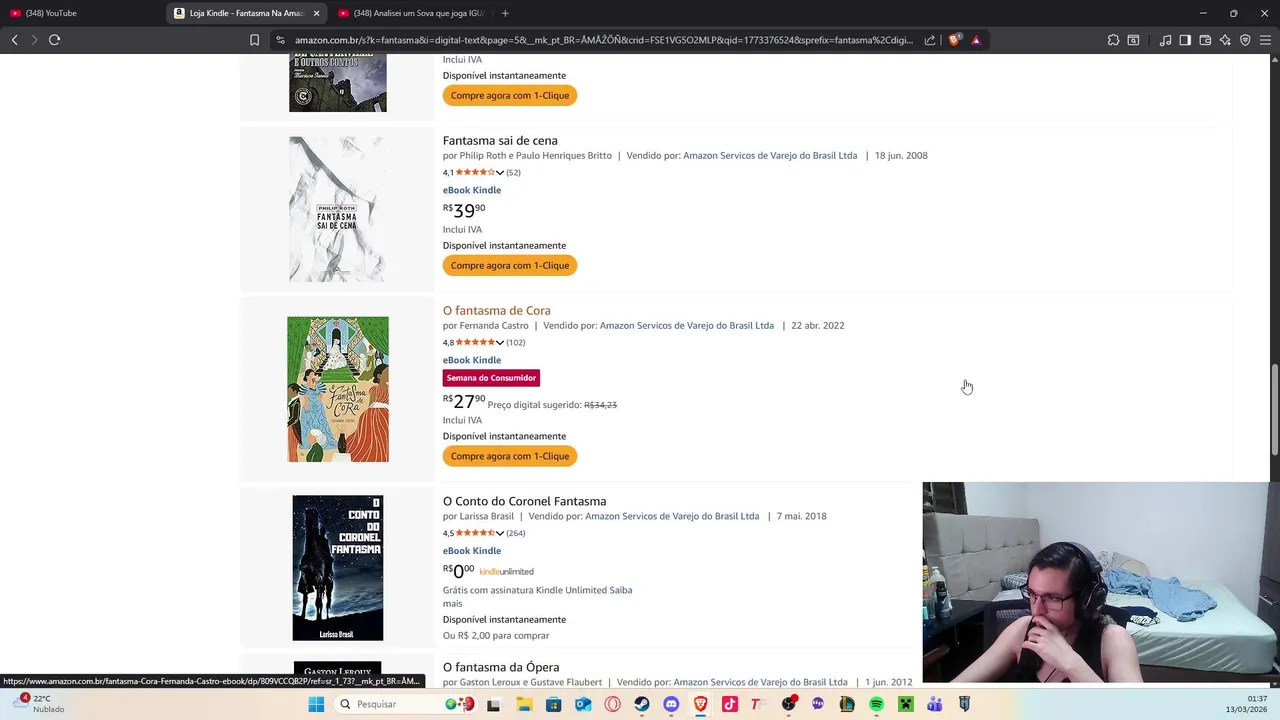Open the Brave hamburger menu

click(1265, 40)
